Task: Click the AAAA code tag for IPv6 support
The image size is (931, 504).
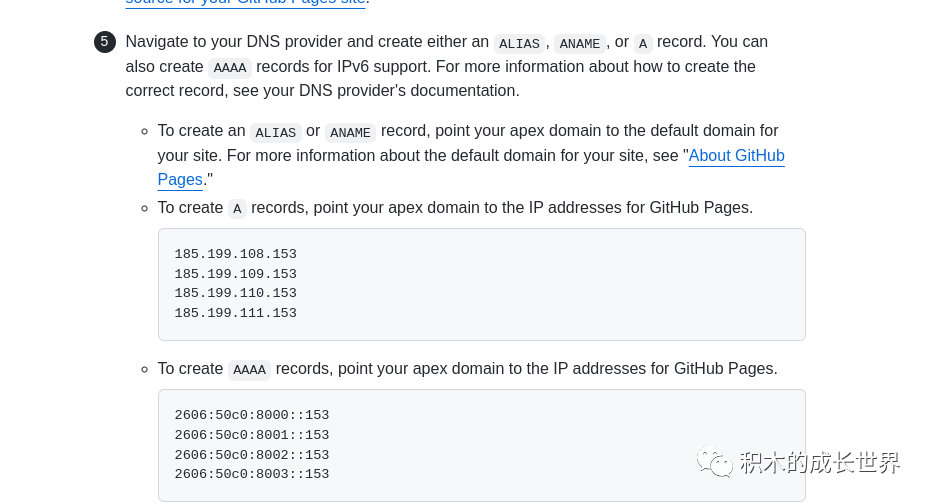Action: [230, 68]
